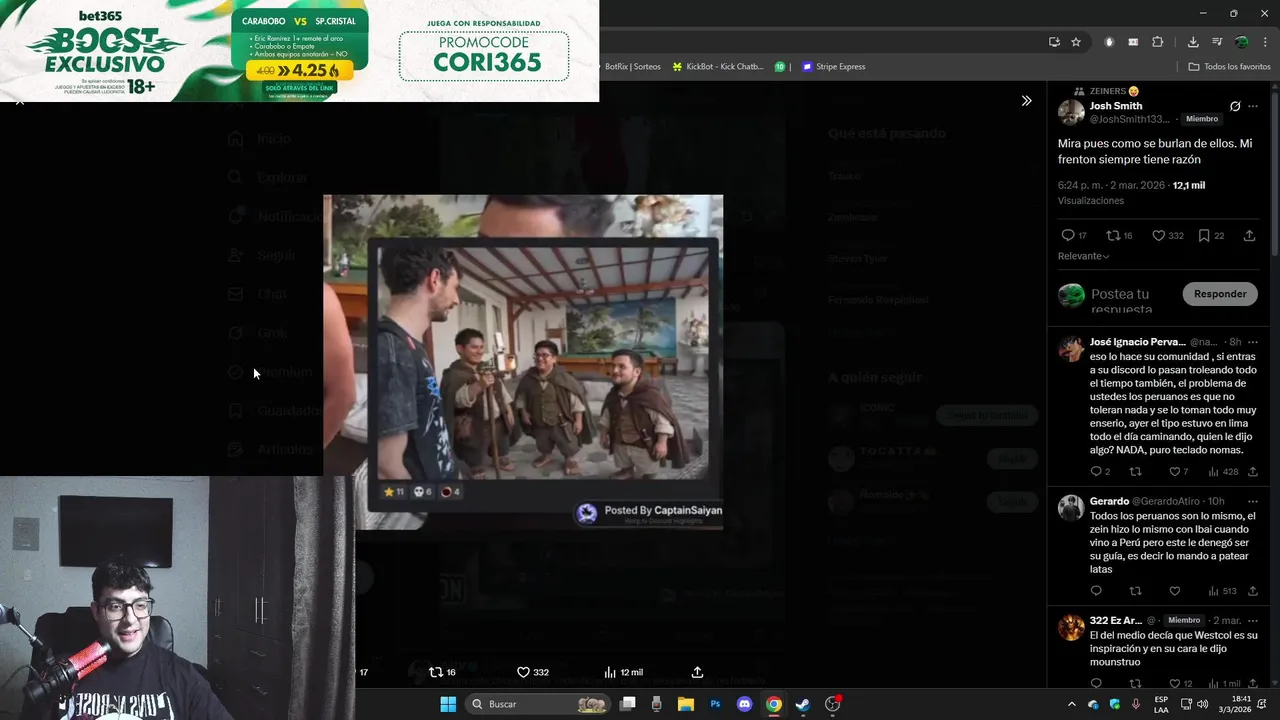Click the Responder button
This screenshot has width=1280, height=720.
(1220, 294)
